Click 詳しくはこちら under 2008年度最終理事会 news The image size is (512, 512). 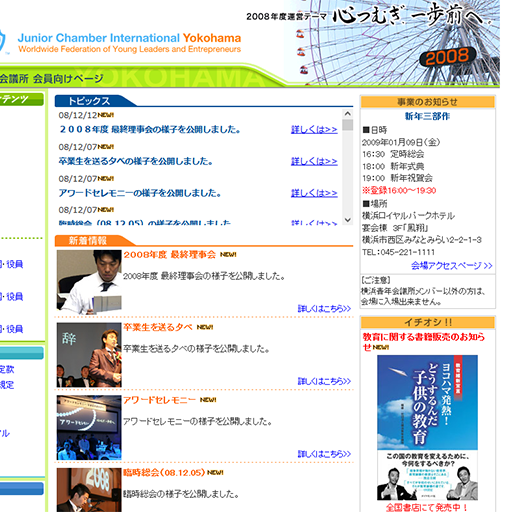(x=324, y=309)
